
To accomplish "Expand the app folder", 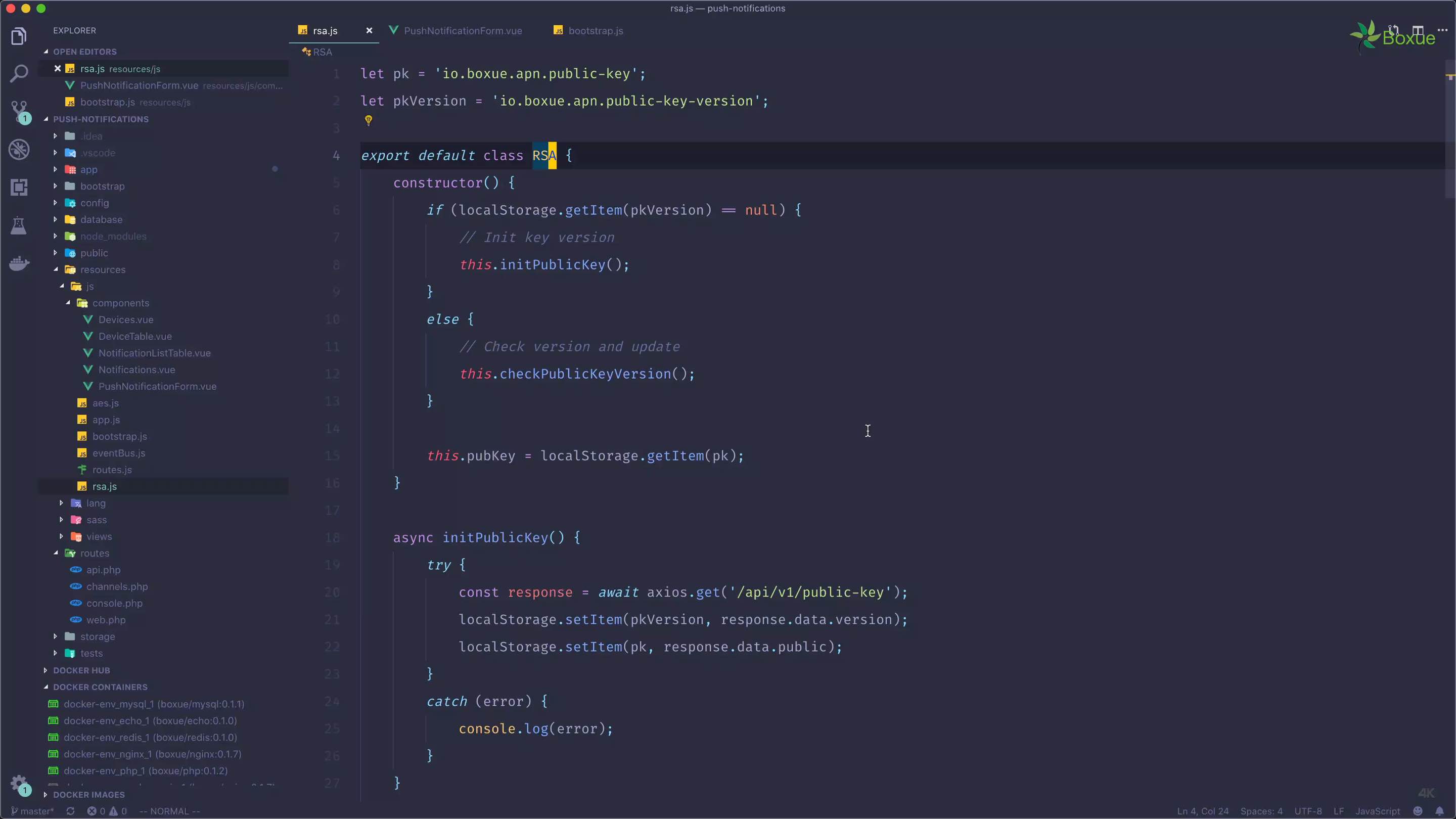I will coord(88,169).
